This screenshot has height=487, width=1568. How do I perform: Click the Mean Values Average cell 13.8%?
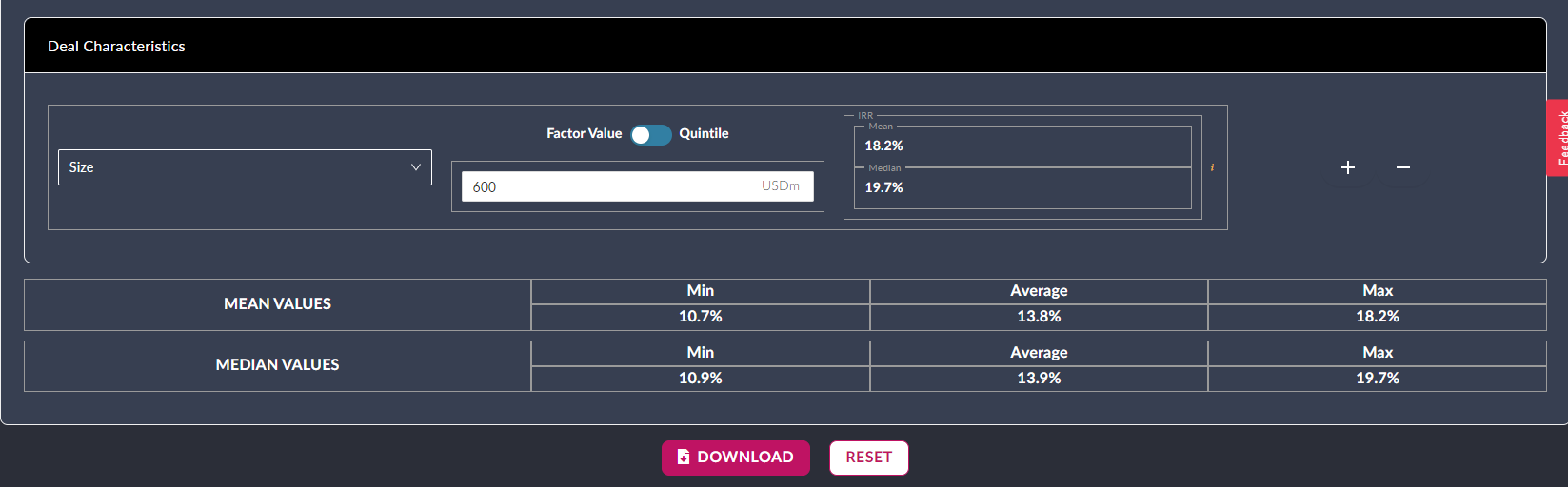pos(1039,317)
